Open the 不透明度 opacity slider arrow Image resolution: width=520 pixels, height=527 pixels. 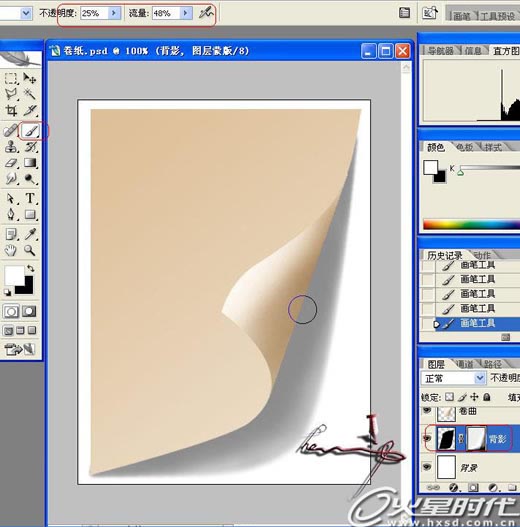tap(114, 13)
